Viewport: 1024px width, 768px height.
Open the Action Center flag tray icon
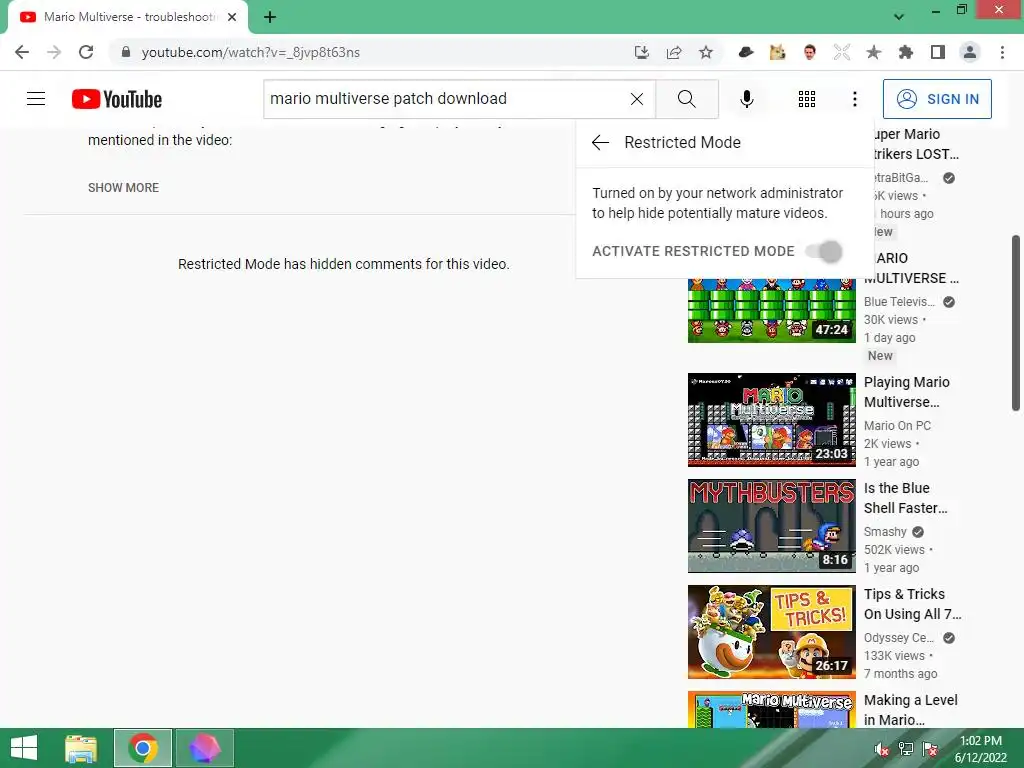930,749
